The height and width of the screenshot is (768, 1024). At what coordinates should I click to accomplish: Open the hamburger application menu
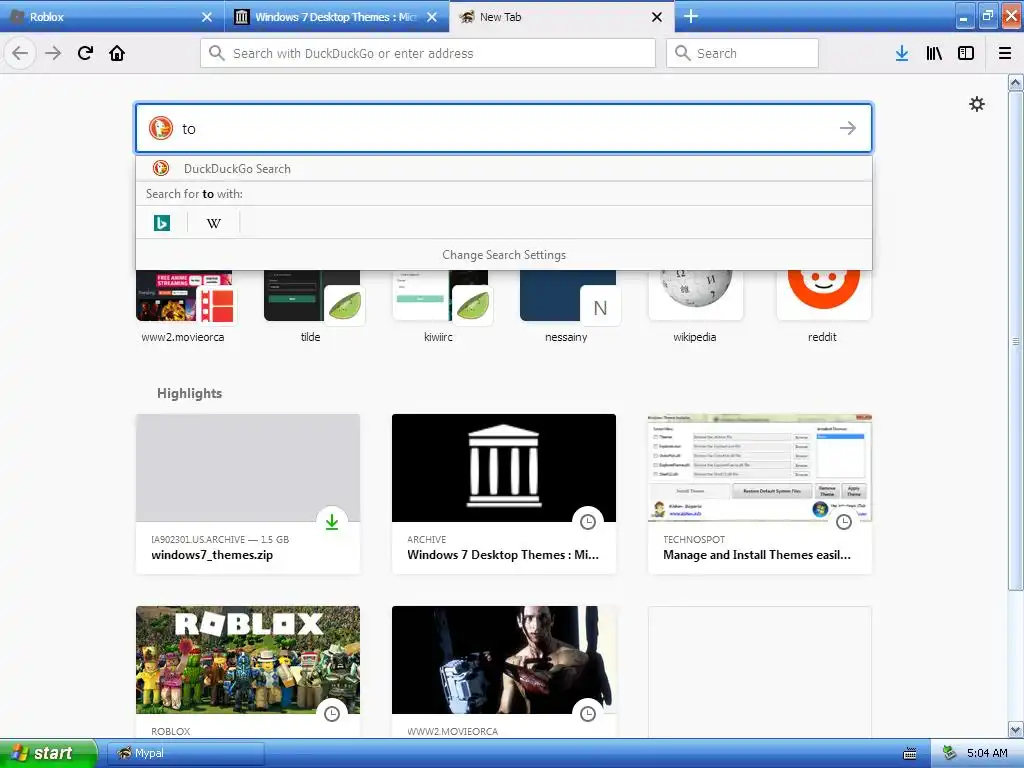click(1005, 53)
